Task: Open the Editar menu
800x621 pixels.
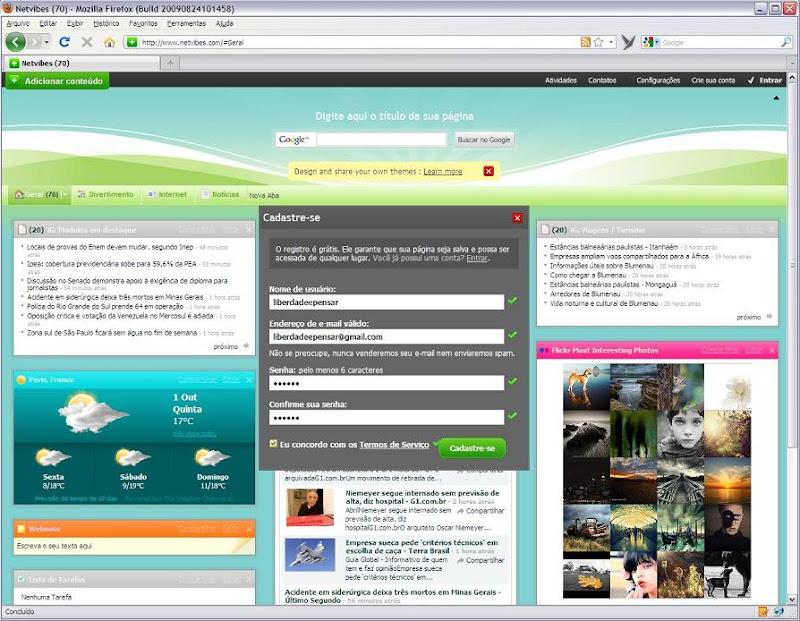Action: point(48,23)
